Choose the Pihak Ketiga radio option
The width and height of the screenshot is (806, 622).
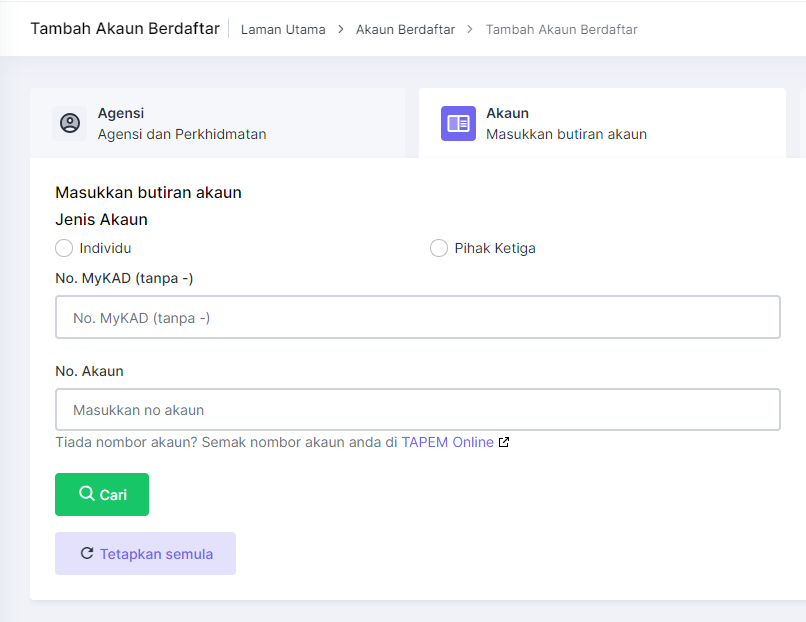click(438, 248)
